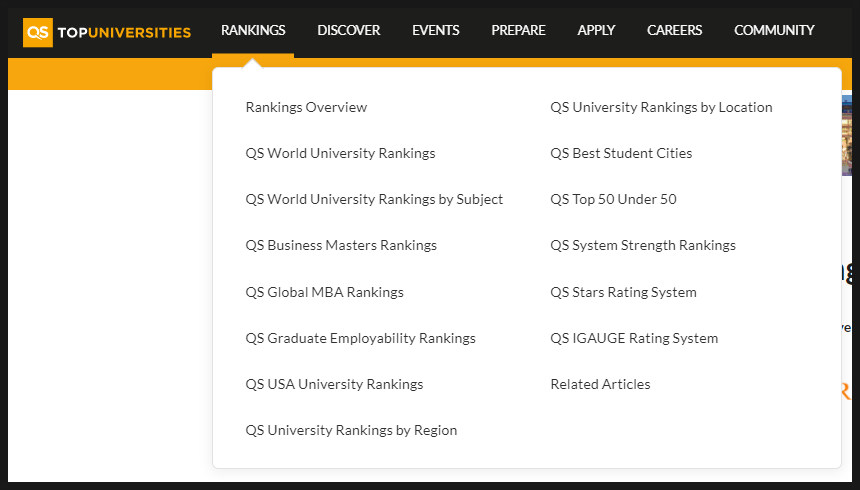Open QS World University Rankings link

pyautogui.click(x=340, y=153)
